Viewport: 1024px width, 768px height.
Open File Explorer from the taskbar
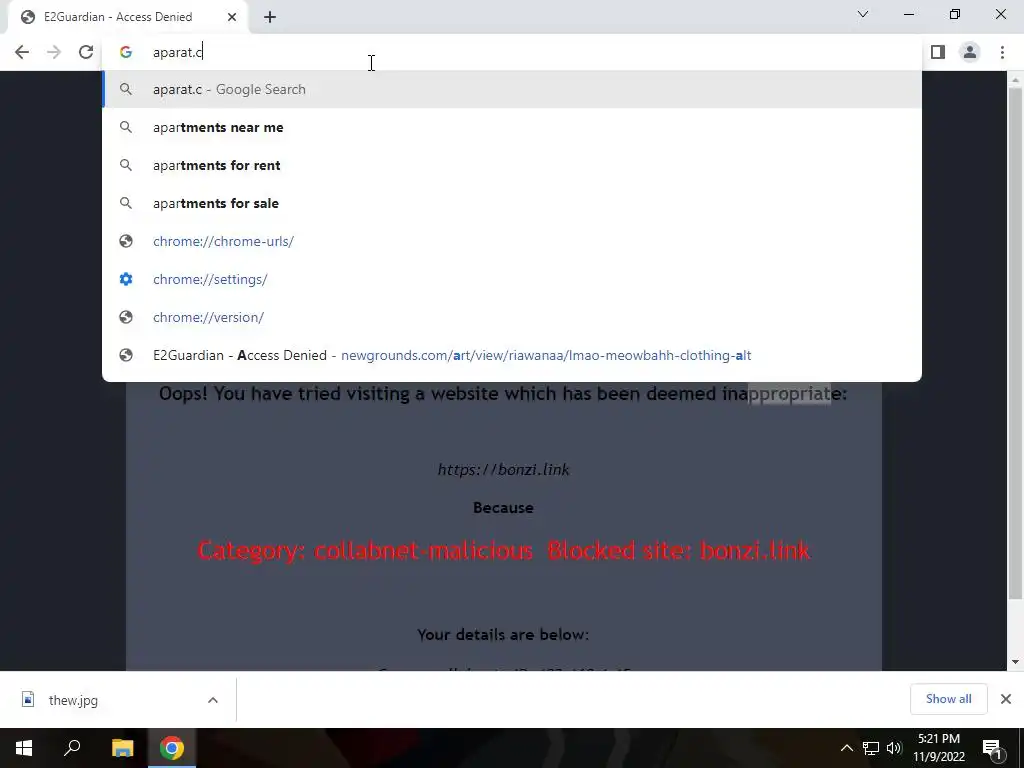click(122, 748)
